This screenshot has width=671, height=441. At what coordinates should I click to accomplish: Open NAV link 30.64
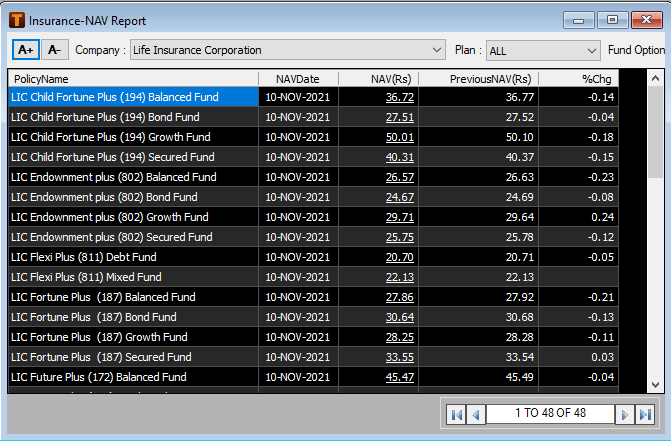(x=400, y=317)
